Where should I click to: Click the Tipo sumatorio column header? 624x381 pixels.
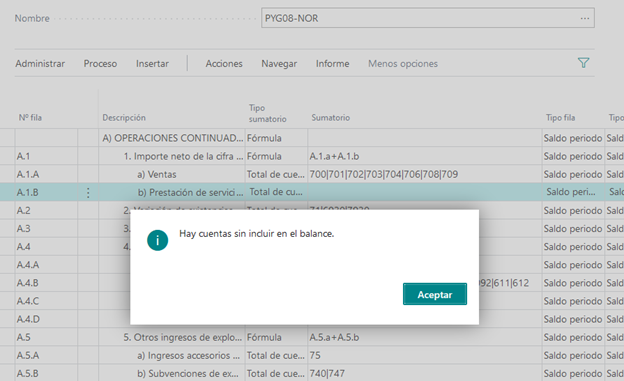coord(267,113)
